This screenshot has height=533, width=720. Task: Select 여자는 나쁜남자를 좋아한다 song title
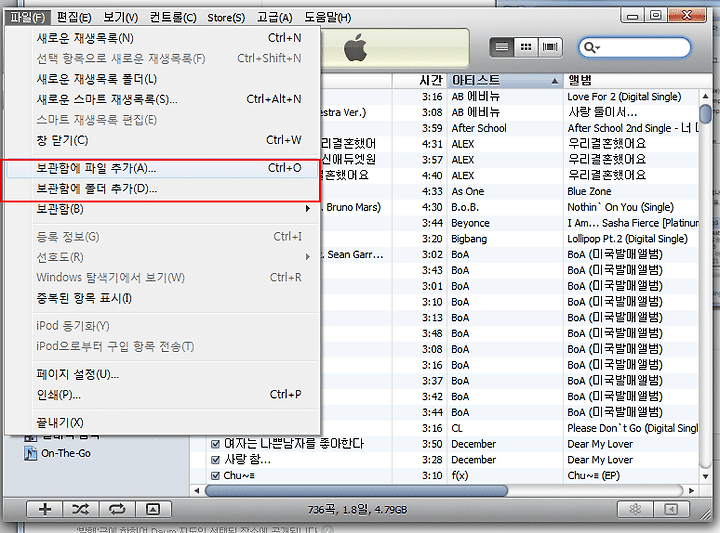[x=294, y=444]
